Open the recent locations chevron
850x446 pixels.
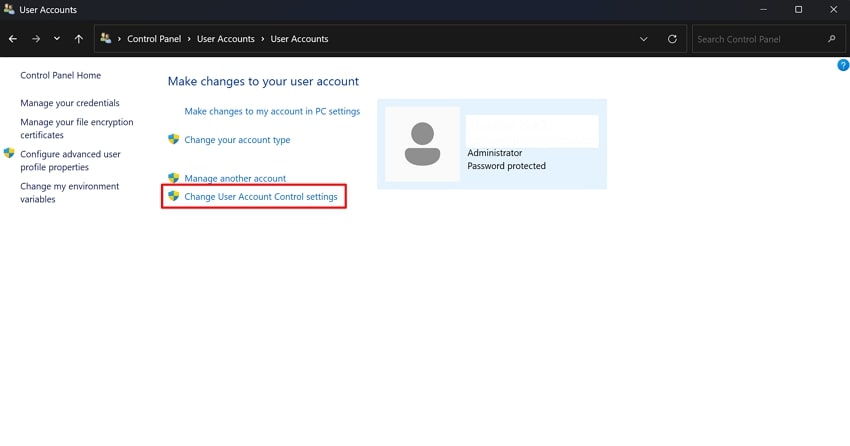click(56, 39)
